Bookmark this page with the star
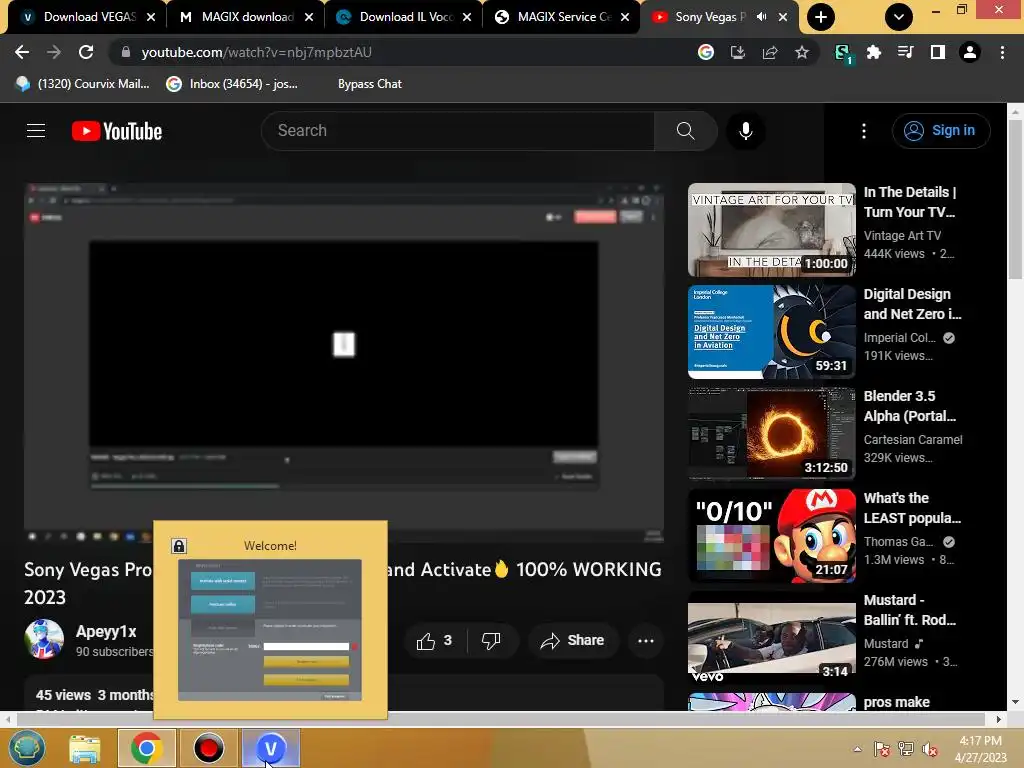Screen dimensions: 1024x768 point(802,52)
